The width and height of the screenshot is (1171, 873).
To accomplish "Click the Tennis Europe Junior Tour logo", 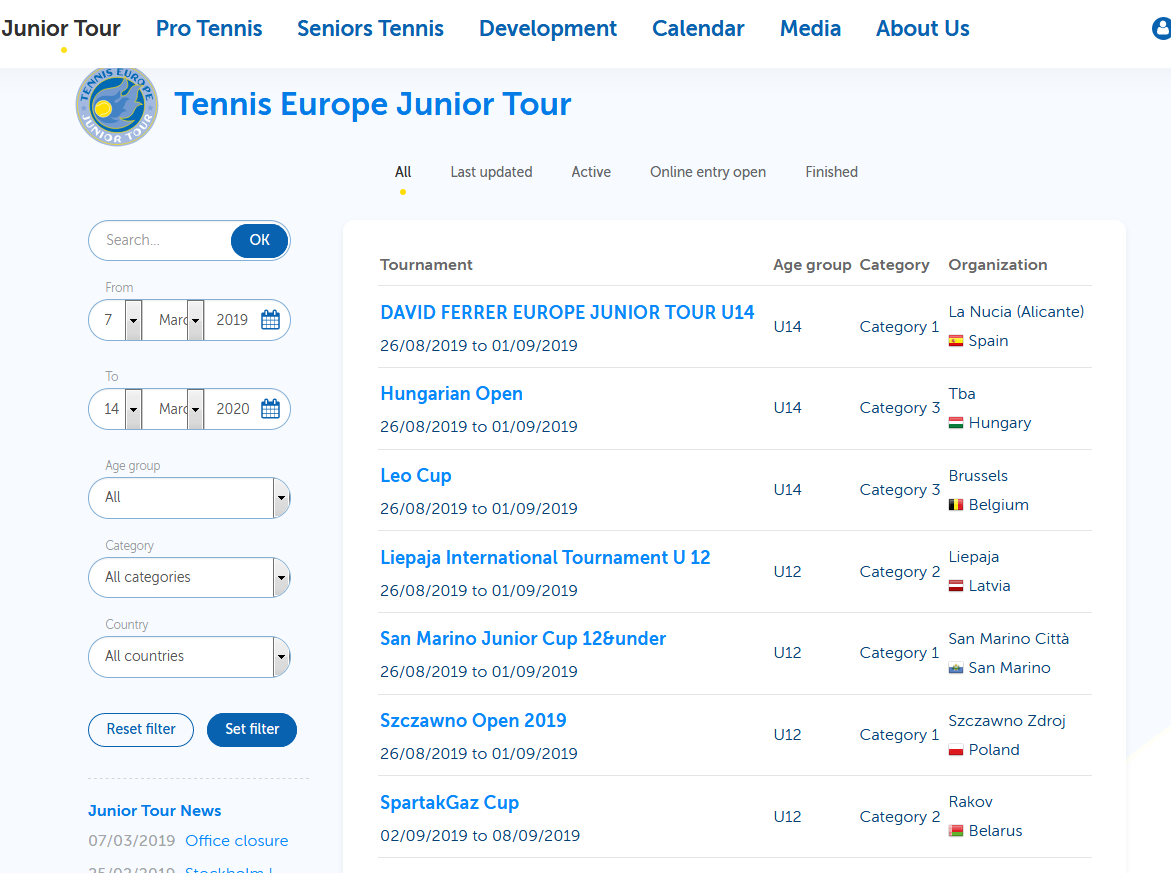I will tap(117, 105).
